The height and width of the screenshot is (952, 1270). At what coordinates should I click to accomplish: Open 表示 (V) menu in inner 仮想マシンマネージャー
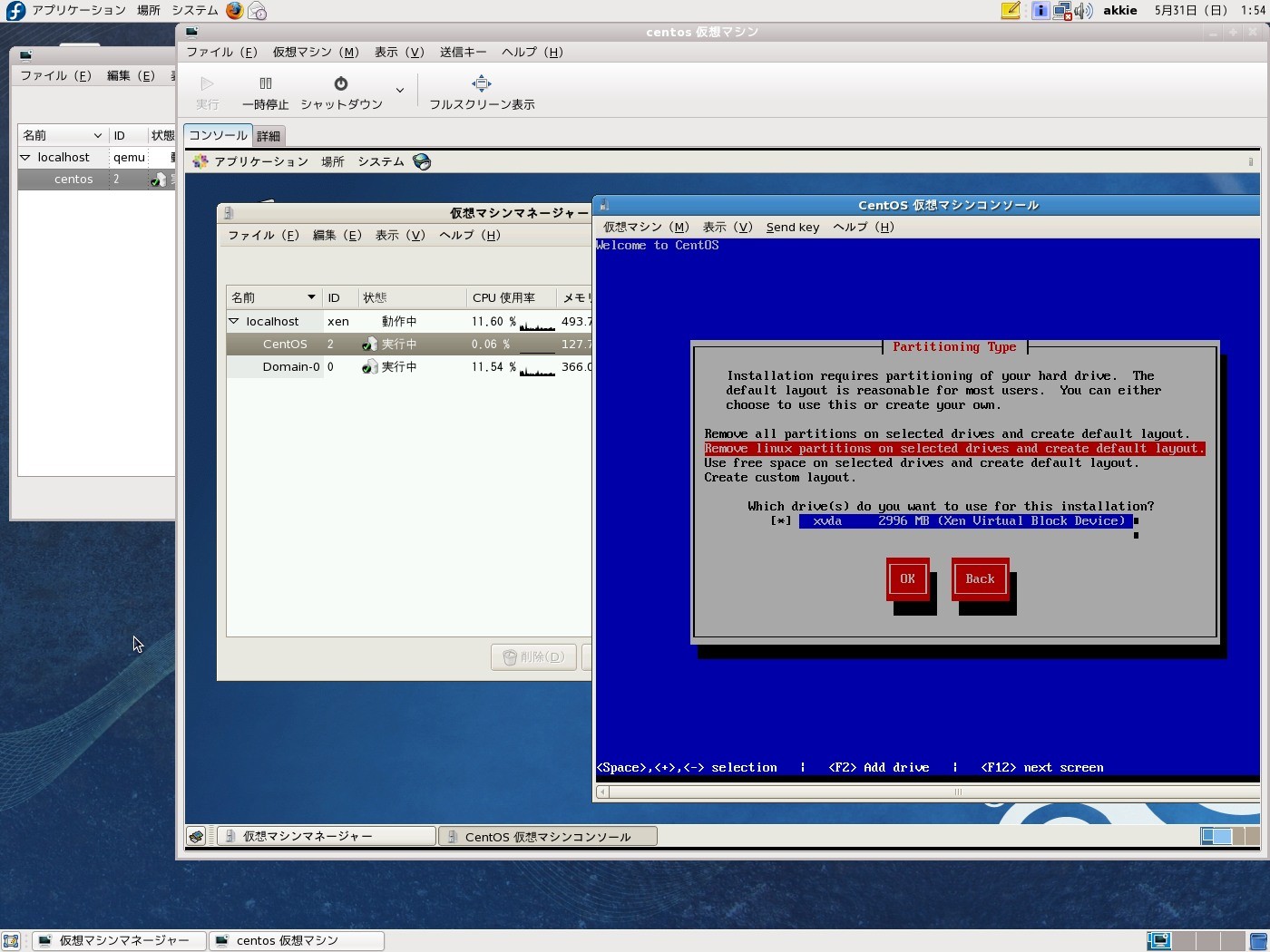(x=400, y=235)
